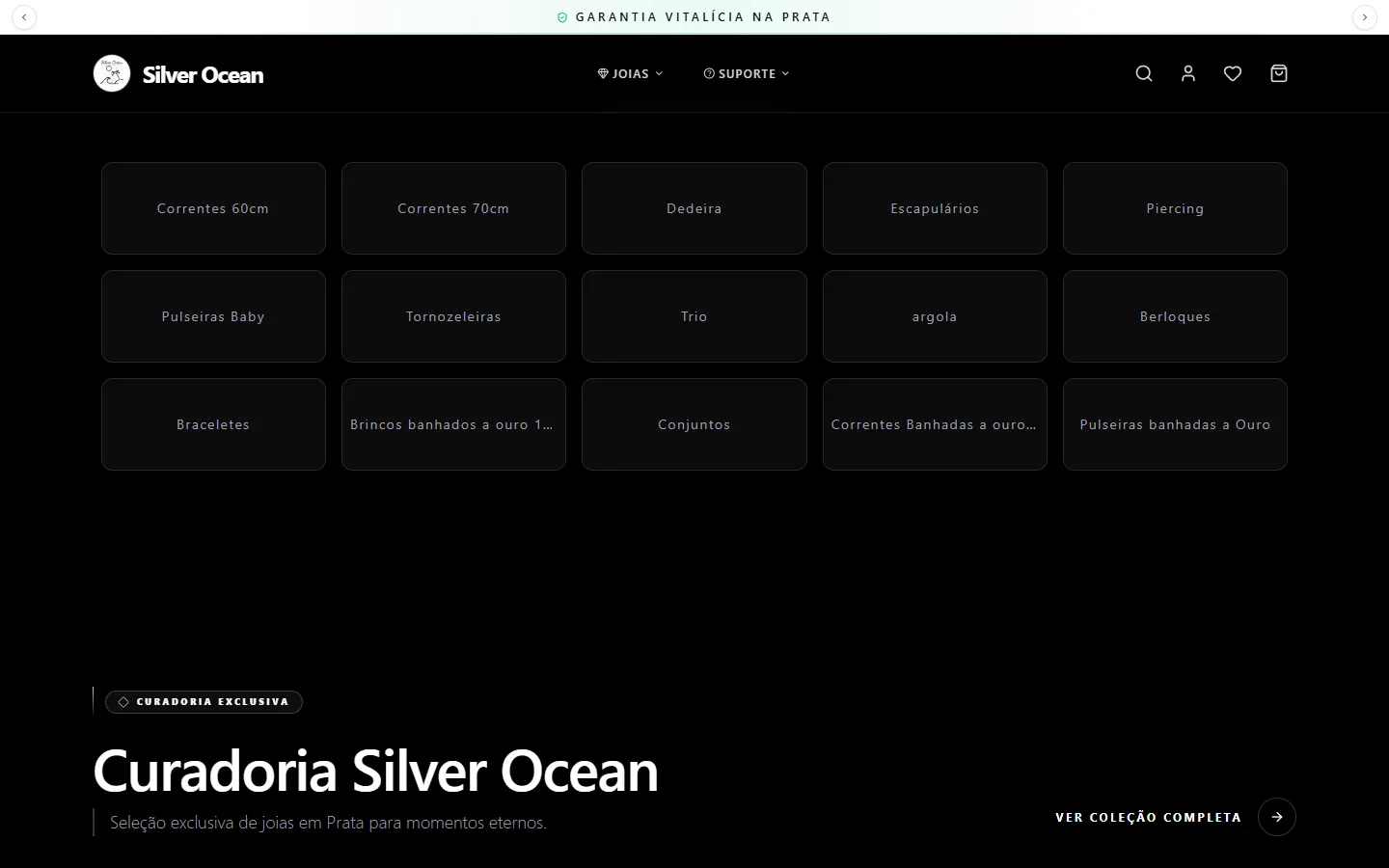Image resolution: width=1389 pixels, height=868 pixels.
Task: Click the Silver Ocean round logo
Action: coord(112,73)
